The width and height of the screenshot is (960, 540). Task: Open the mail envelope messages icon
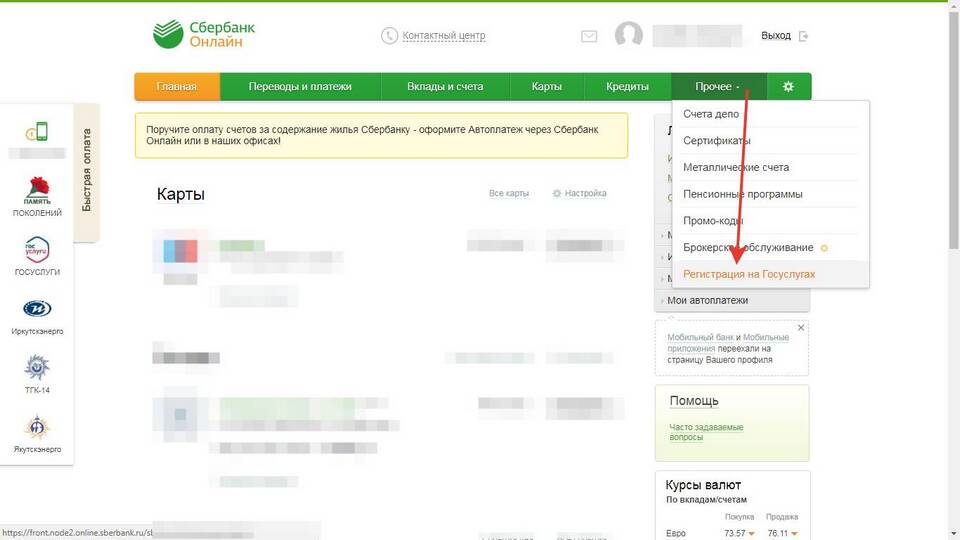point(589,36)
